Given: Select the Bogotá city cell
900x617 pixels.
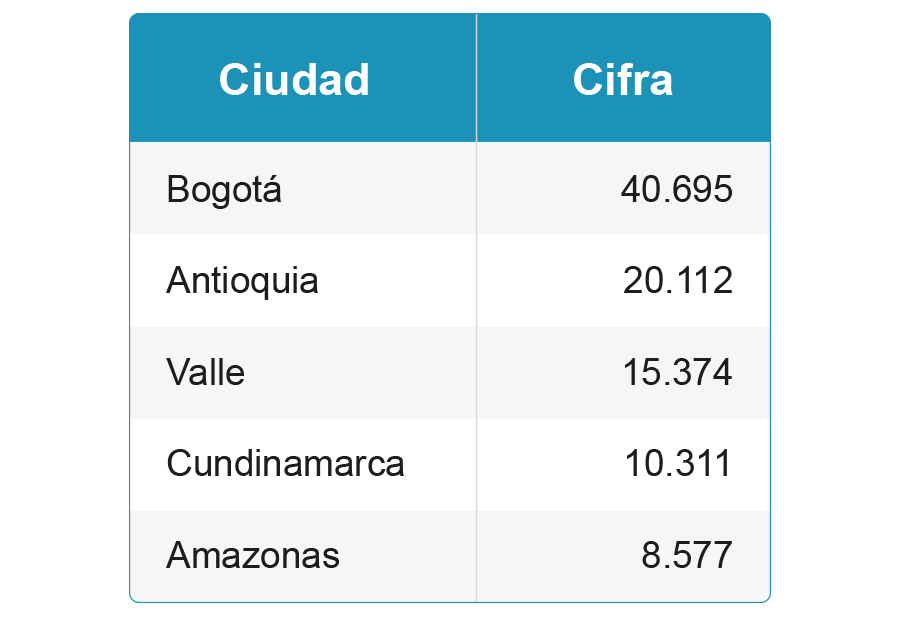Looking at the screenshot, I should coord(224,189).
